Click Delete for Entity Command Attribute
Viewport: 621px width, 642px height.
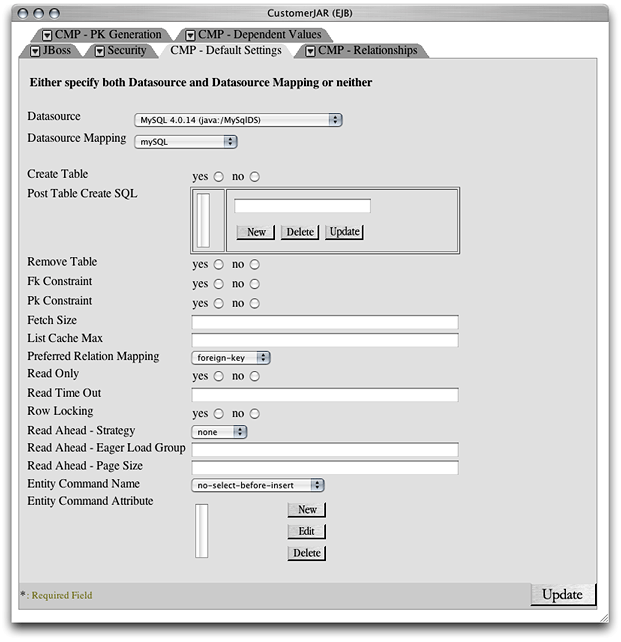(x=307, y=553)
